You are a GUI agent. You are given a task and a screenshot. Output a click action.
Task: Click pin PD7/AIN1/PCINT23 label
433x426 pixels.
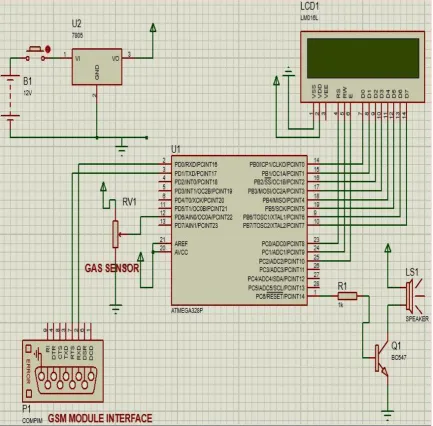(x=196, y=226)
